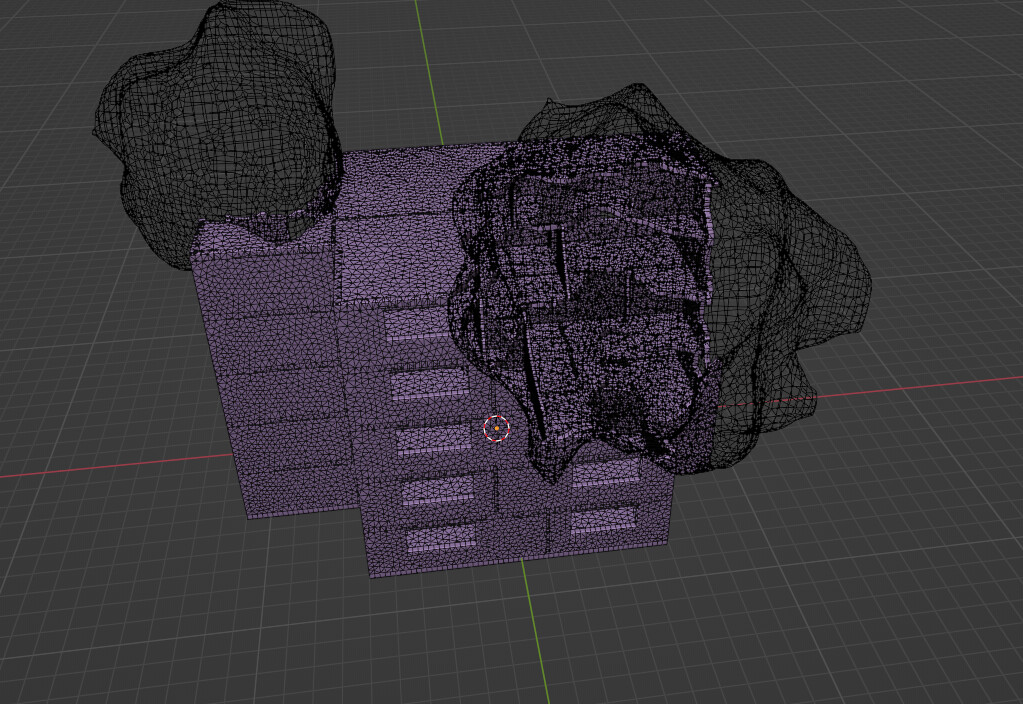Click the 3D cursor on the building facade
1023x704 pixels.
click(496, 428)
